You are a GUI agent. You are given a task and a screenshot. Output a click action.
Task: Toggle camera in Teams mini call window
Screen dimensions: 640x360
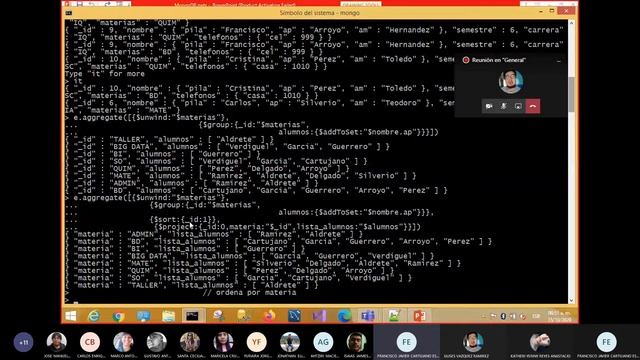click(x=489, y=106)
